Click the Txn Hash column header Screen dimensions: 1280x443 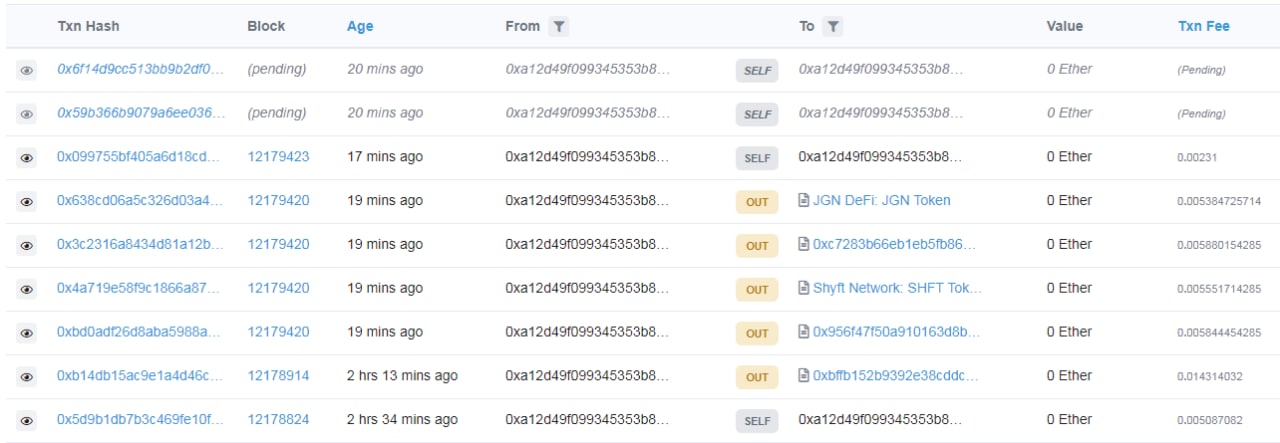tap(88, 27)
